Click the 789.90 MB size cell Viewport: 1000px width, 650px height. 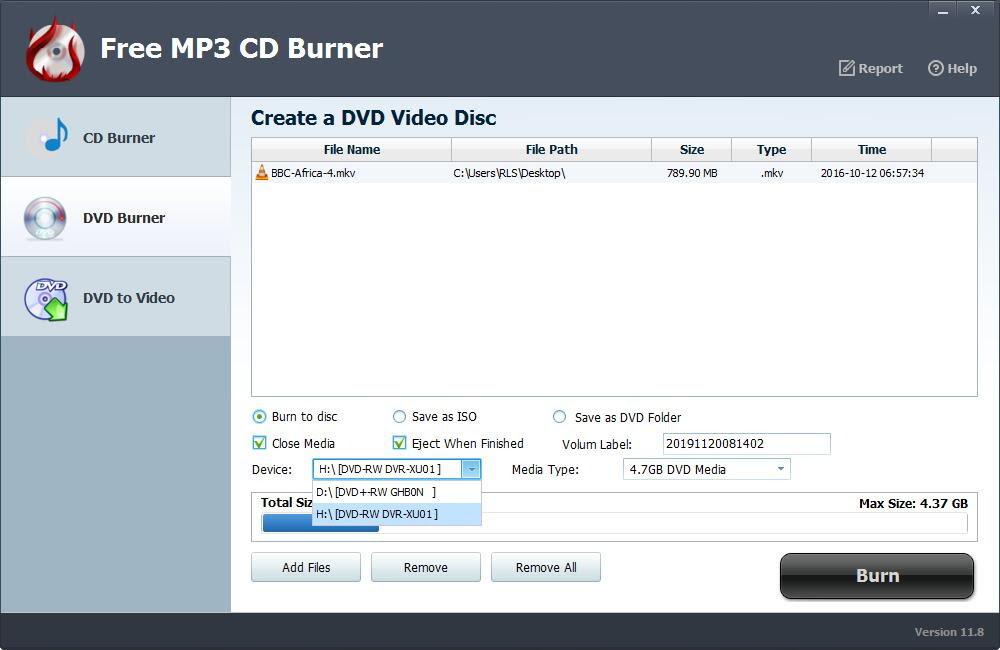pyautogui.click(x=692, y=173)
